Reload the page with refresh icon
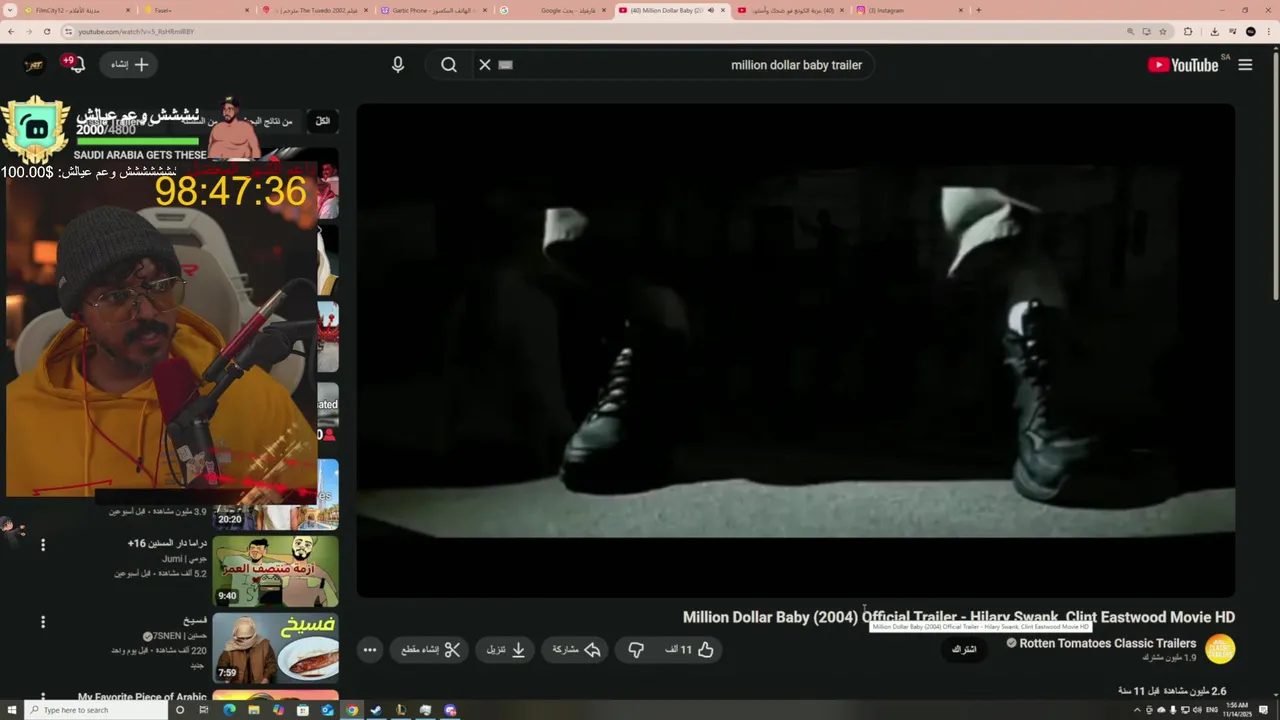Viewport: 1280px width, 720px height. pyautogui.click(x=48, y=31)
